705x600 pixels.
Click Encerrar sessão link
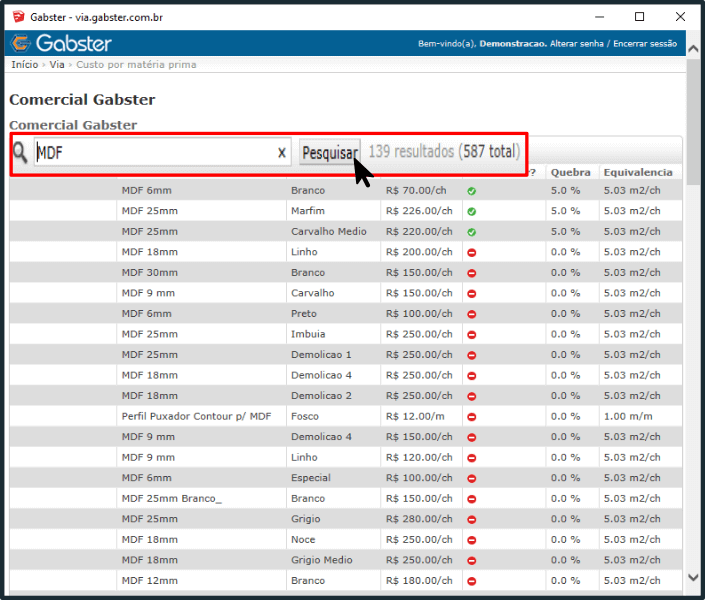point(645,44)
